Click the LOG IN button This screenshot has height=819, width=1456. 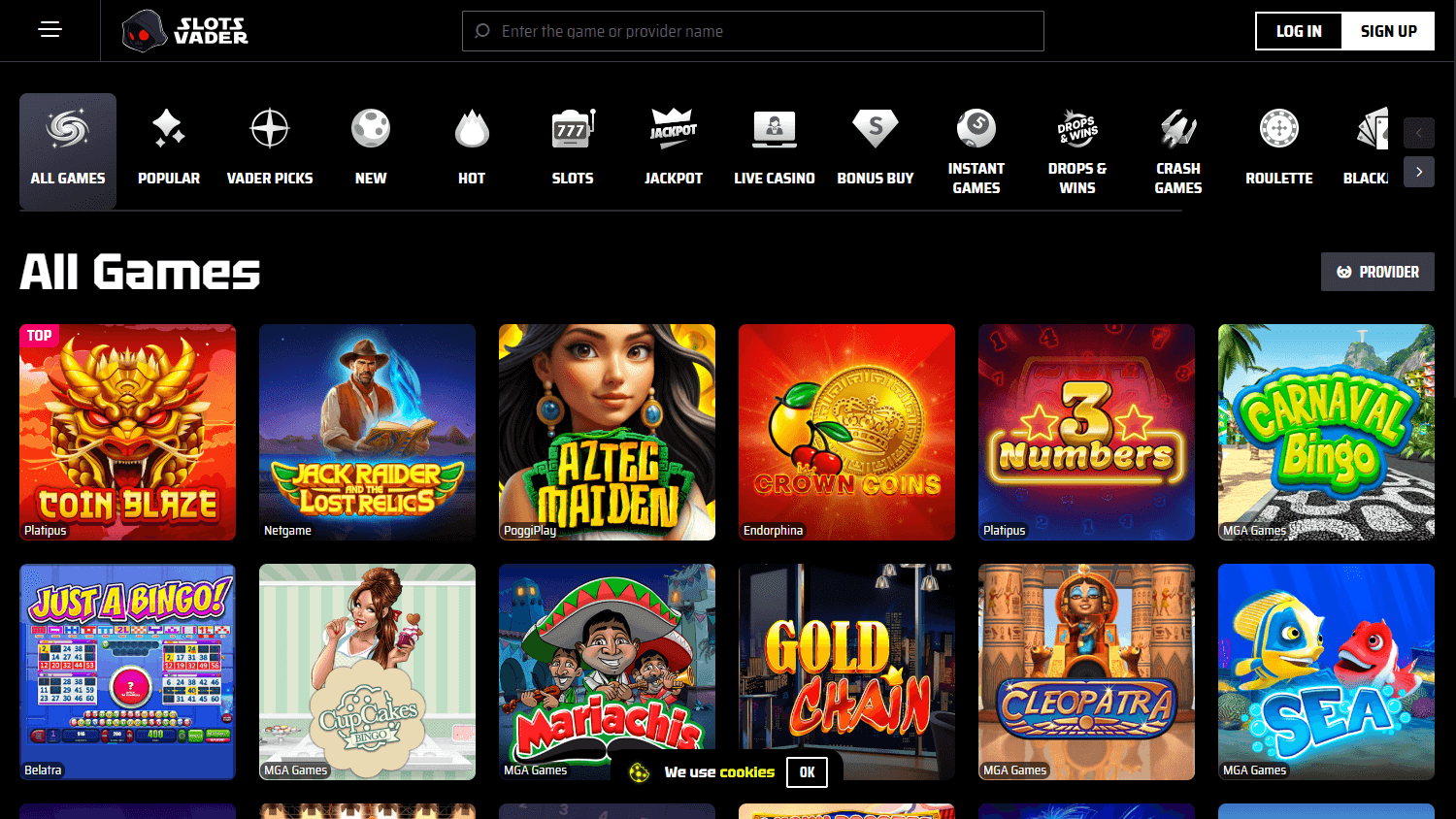[x=1298, y=30]
